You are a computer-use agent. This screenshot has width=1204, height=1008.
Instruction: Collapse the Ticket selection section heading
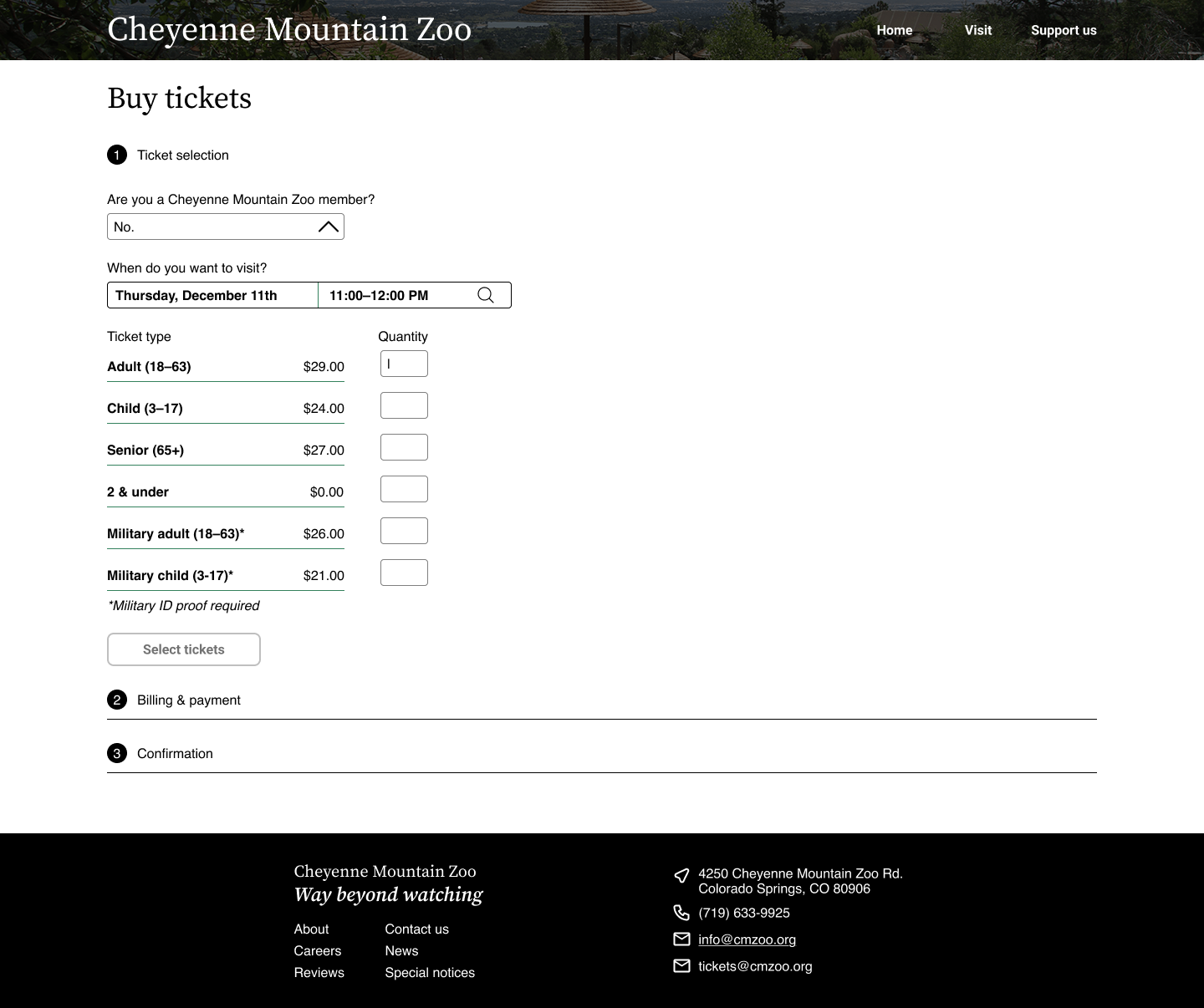coord(168,155)
